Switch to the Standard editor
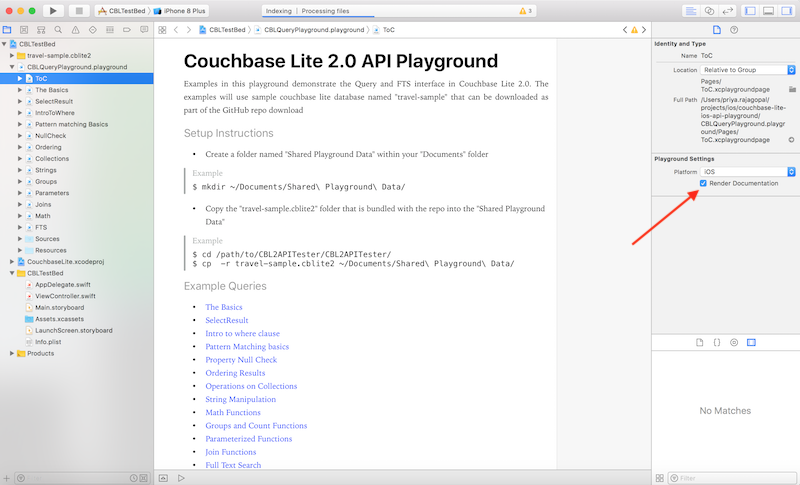The width and height of the screenshot is (800, 485). pyautogui.click(x=691, y=11)
